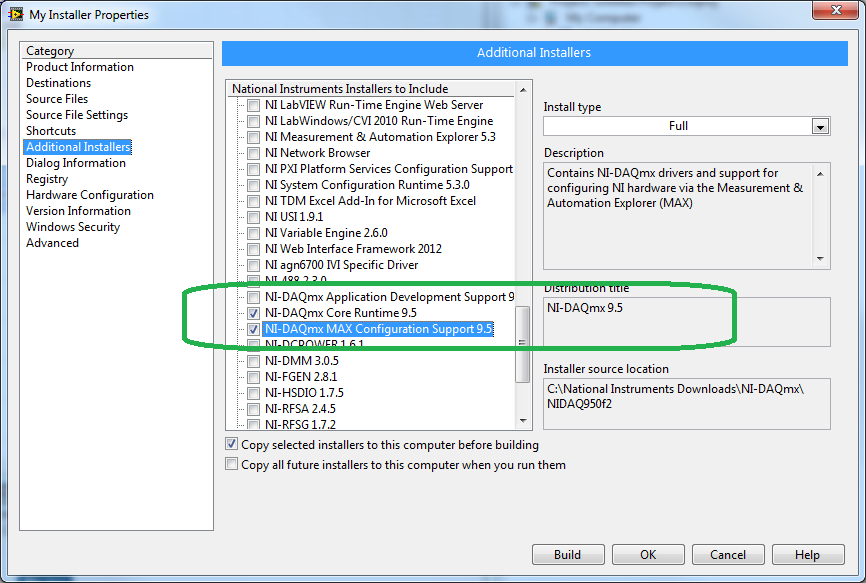Check the NI-RFSG 1.7.2 installer

coord(254,425)
